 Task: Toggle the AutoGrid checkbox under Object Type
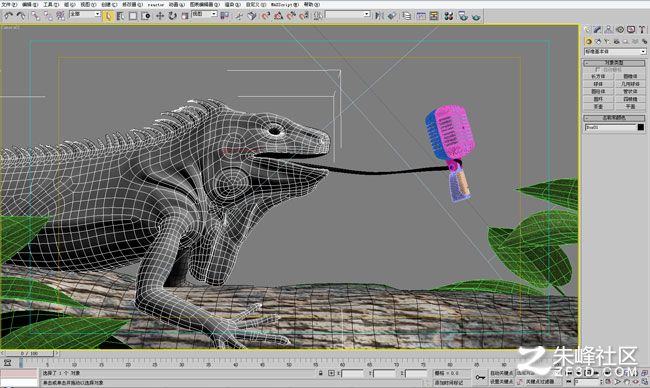coord(597,70)
